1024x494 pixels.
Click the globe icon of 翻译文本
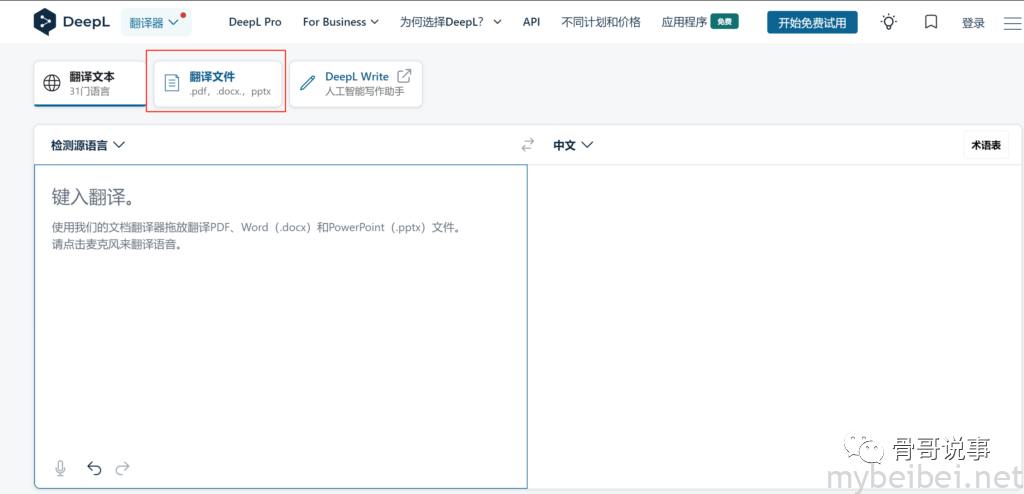point(52,83)
